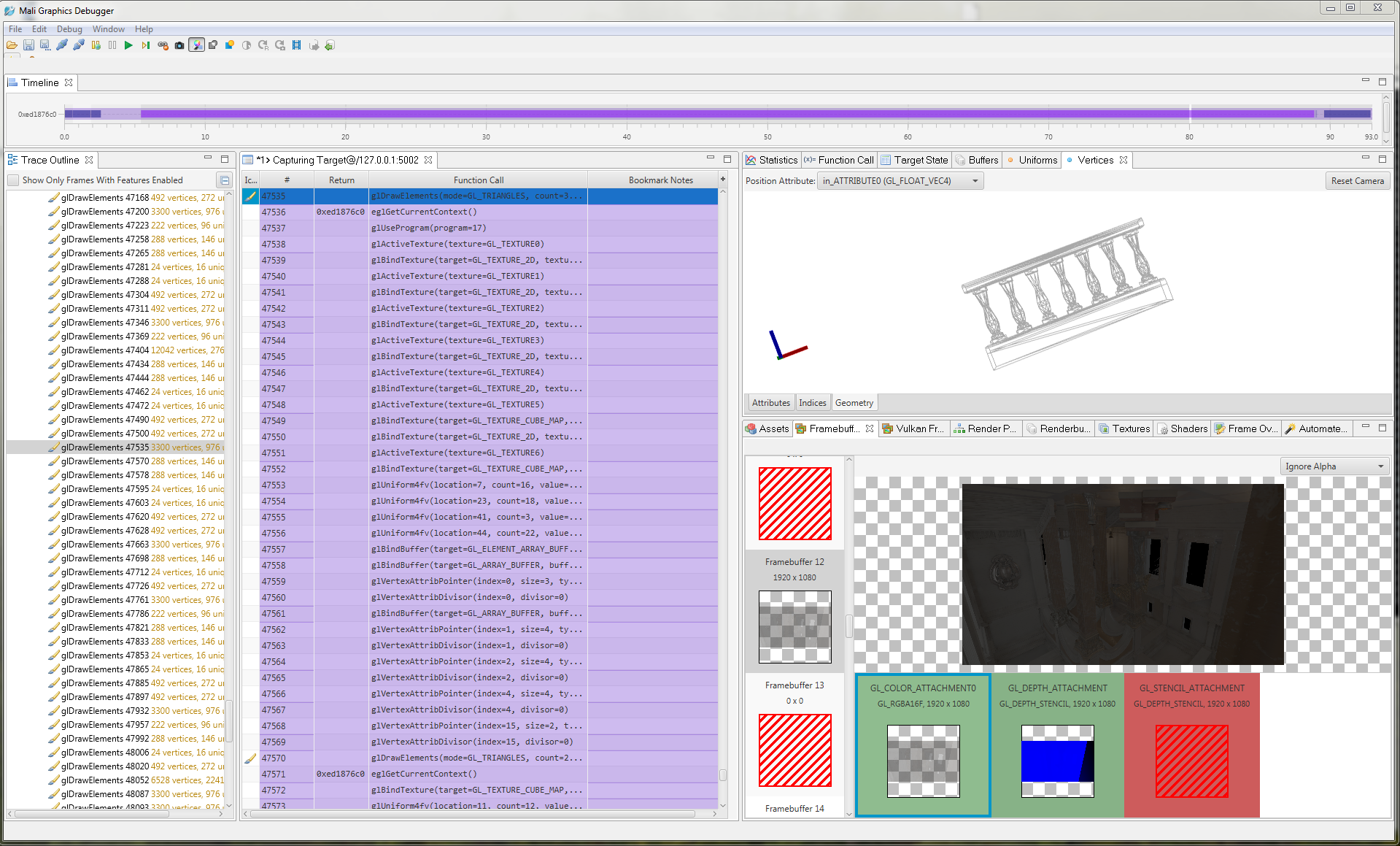The height and width of the screenshot is (846, 1400).
Task: Click the Pause icon in the toolbar
Action: point(112,45)
